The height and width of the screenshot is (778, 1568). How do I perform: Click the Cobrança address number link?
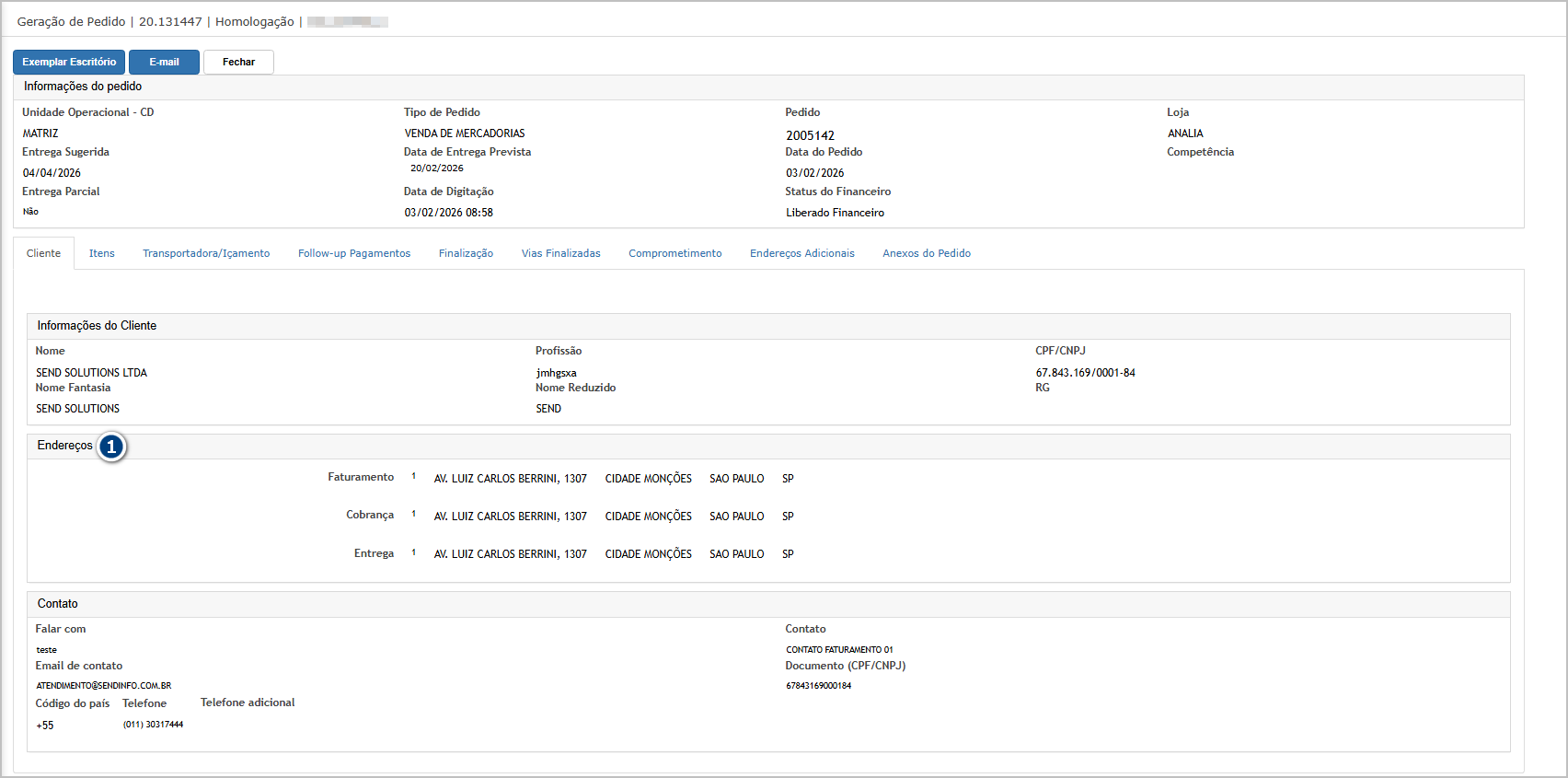[x=414, y=514]
